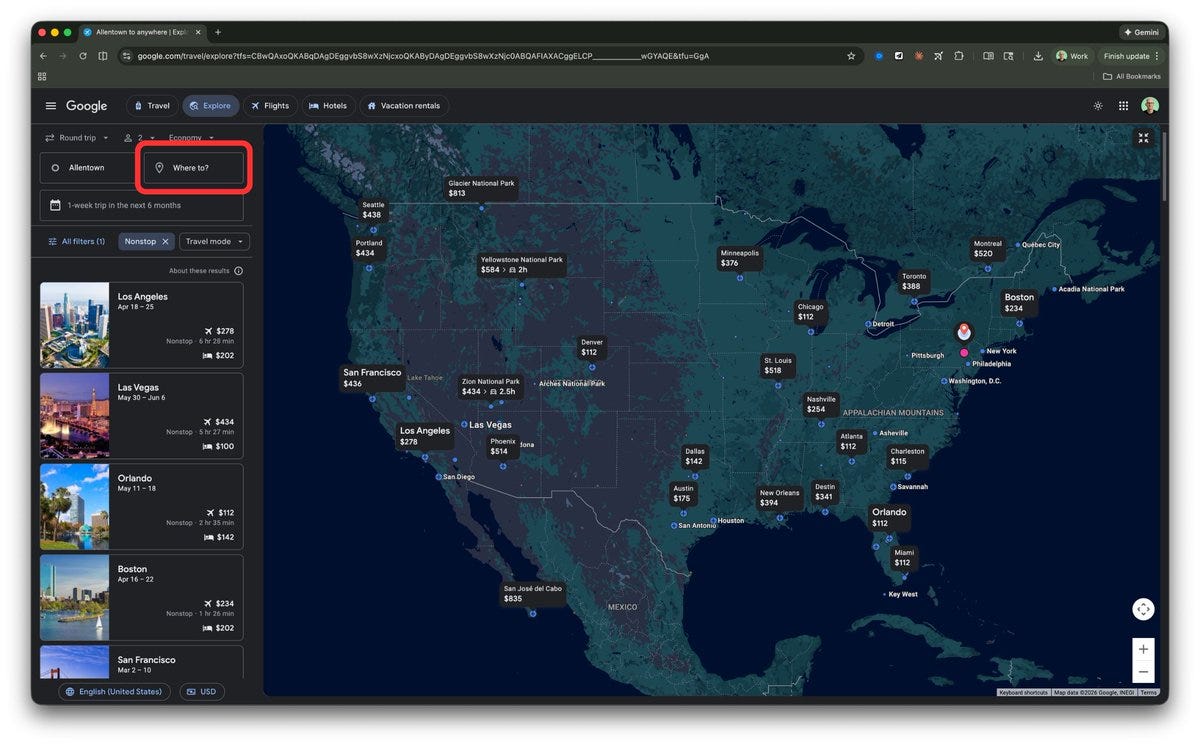Click the browser address bar URL
Viewport: 1200px width, 746px height.
pyautogui.click(x=423, y=56)
